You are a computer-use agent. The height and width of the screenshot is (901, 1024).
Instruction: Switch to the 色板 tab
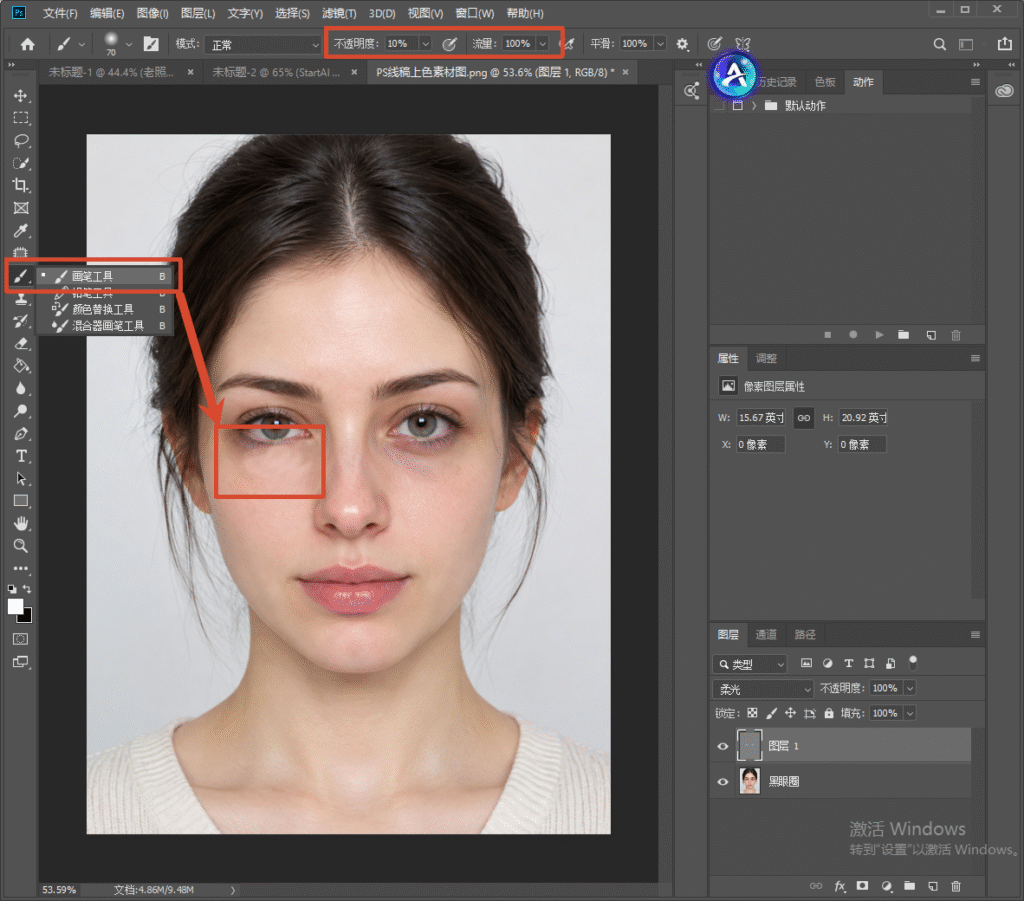[x=825, y=82]
